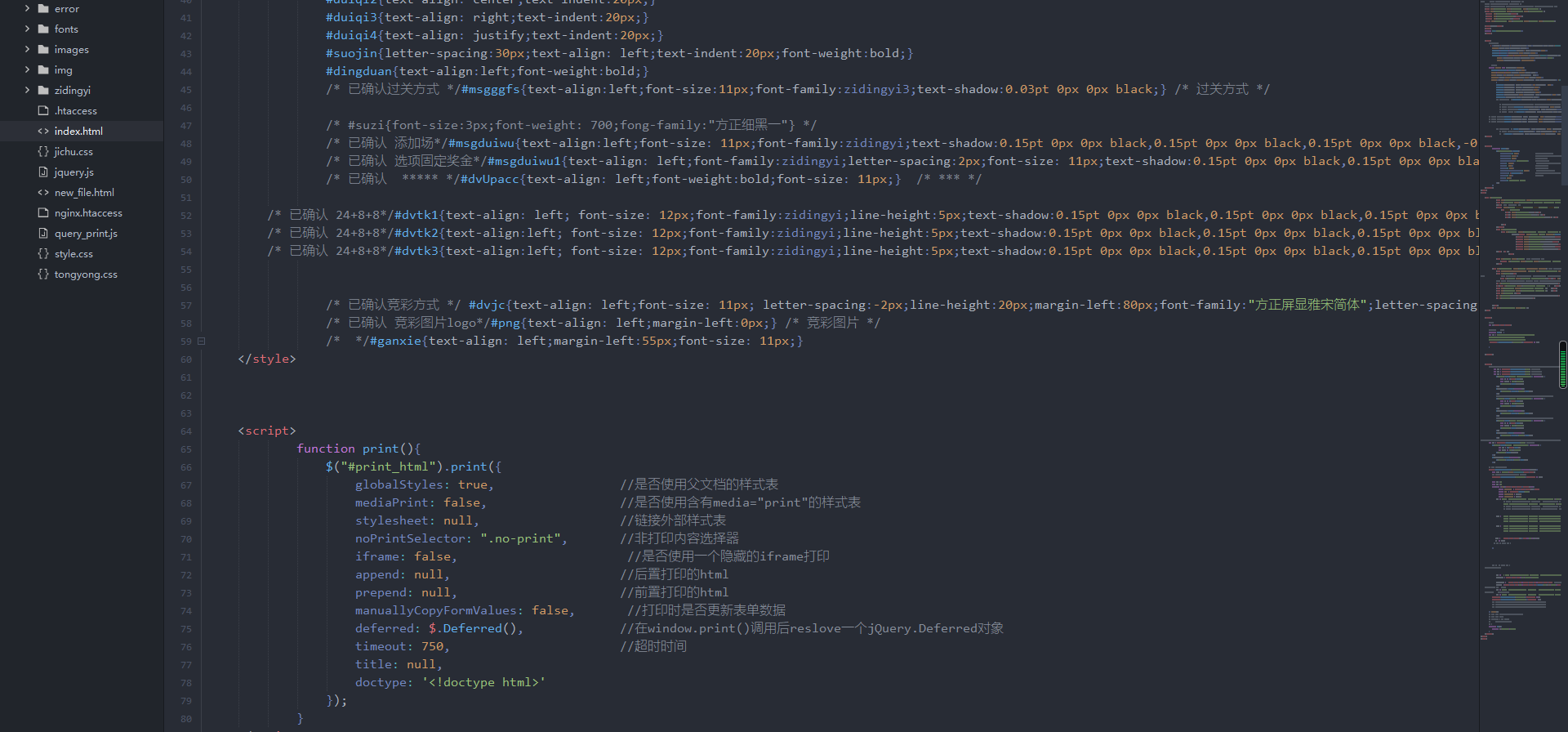The image size is (1568, 732).
Task: Open style.css in the sidebar
Action: pos(73,253)
